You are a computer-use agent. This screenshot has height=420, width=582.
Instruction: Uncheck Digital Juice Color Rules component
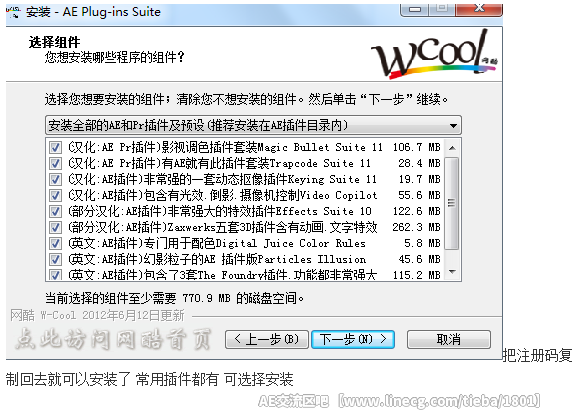click(x=55, y=244)
